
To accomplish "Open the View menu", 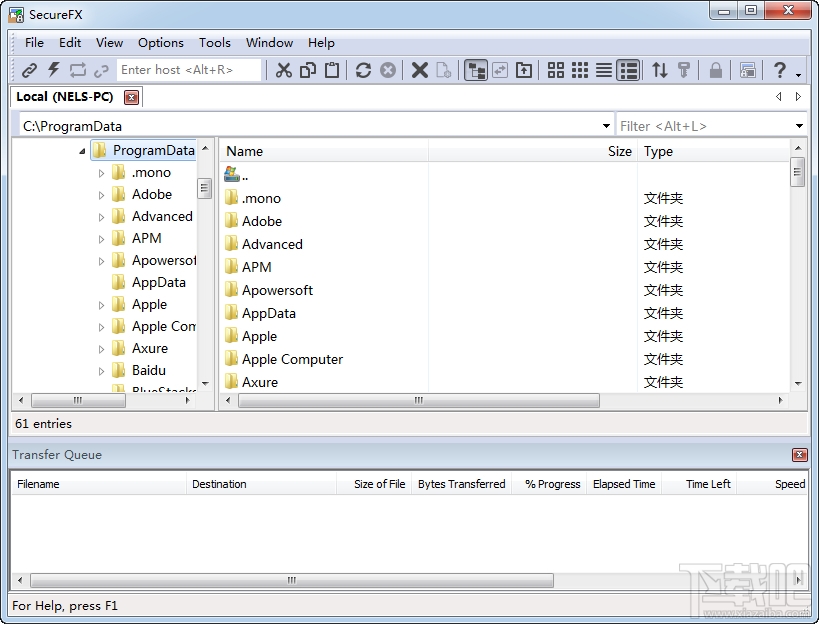I will click(x=109, y=43).
